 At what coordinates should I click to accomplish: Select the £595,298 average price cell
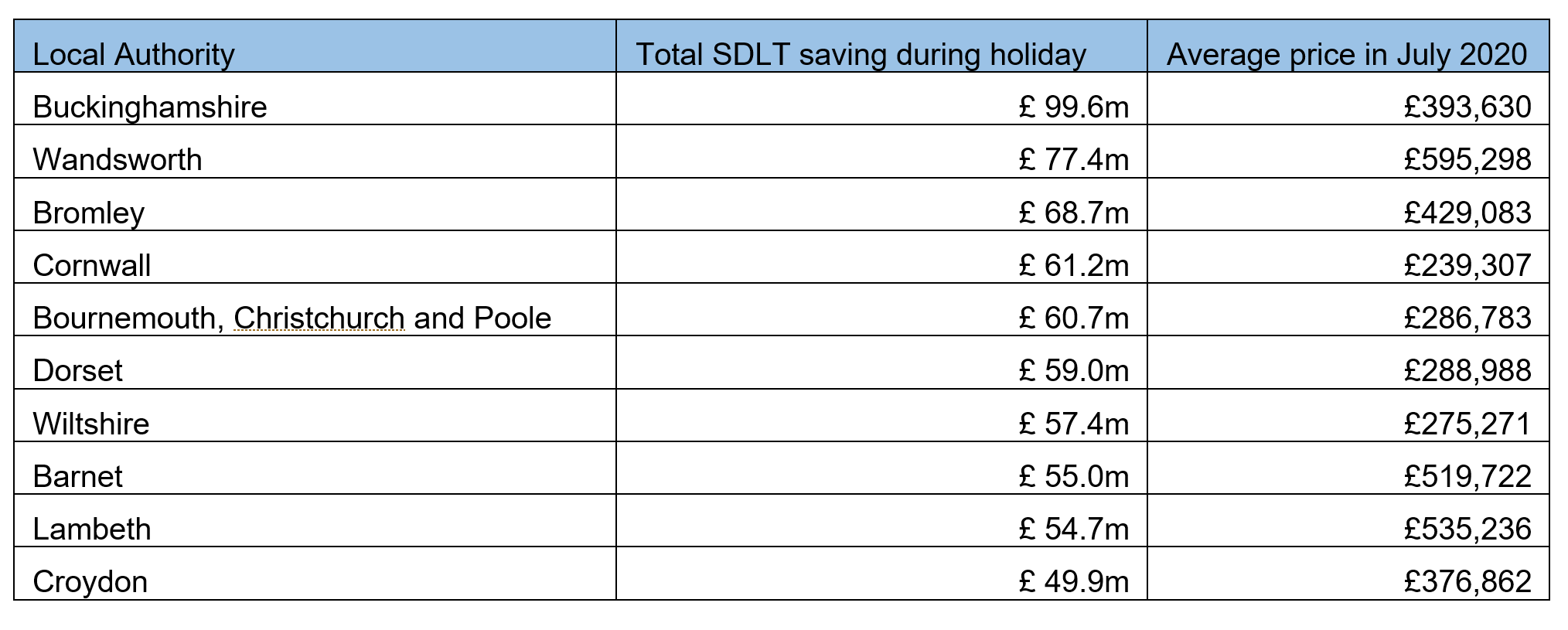1467,159
